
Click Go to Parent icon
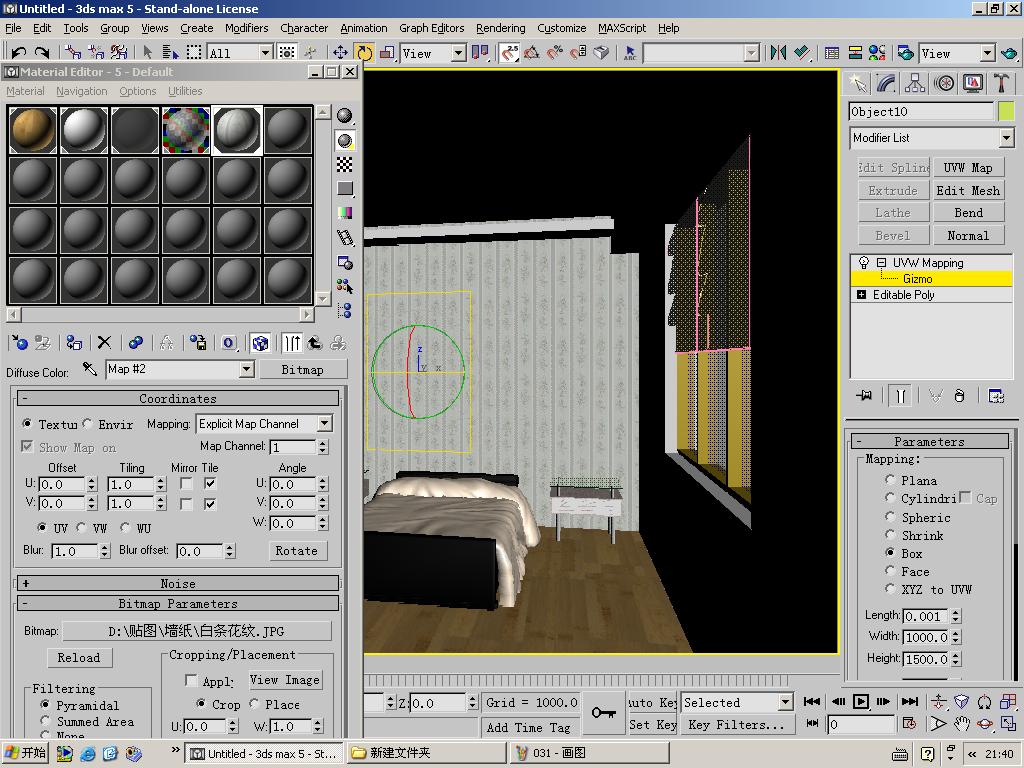click(x=315, y=342)
